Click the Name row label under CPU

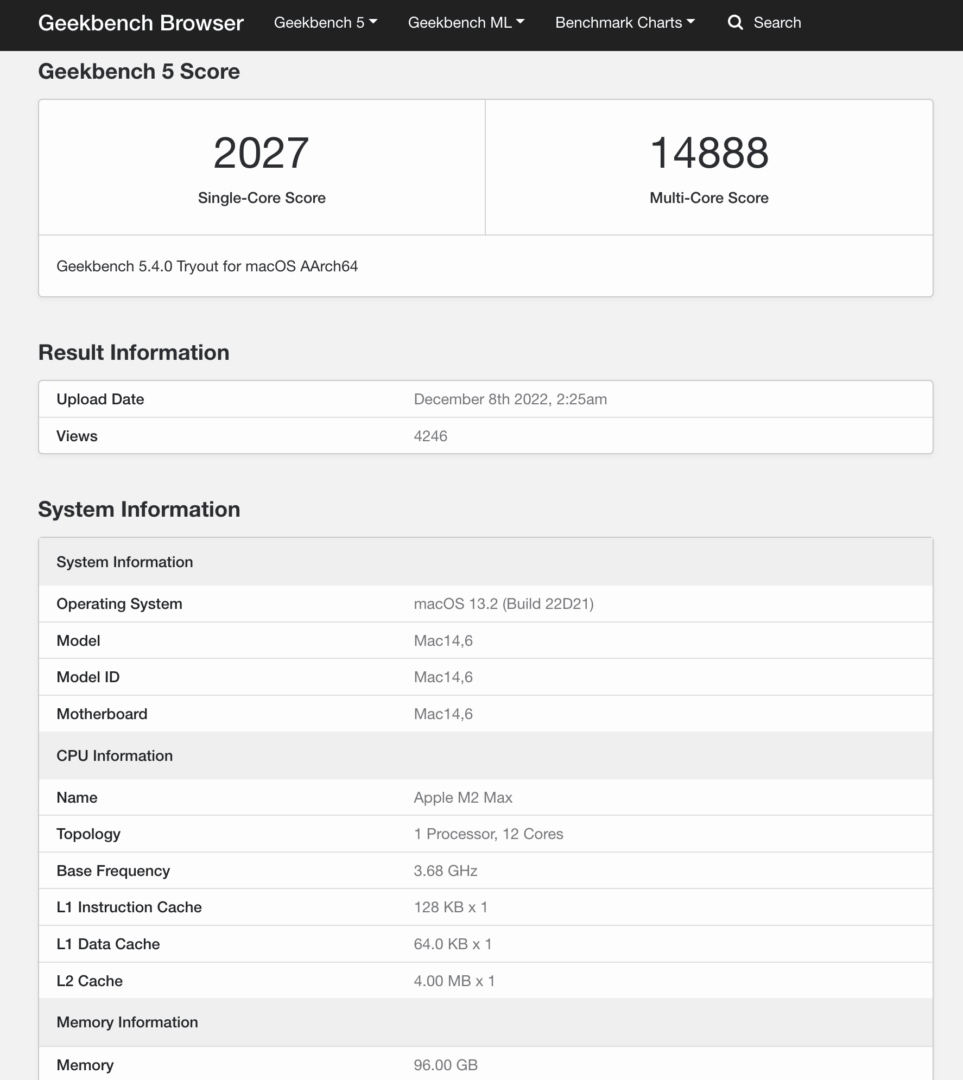(76, 798)
